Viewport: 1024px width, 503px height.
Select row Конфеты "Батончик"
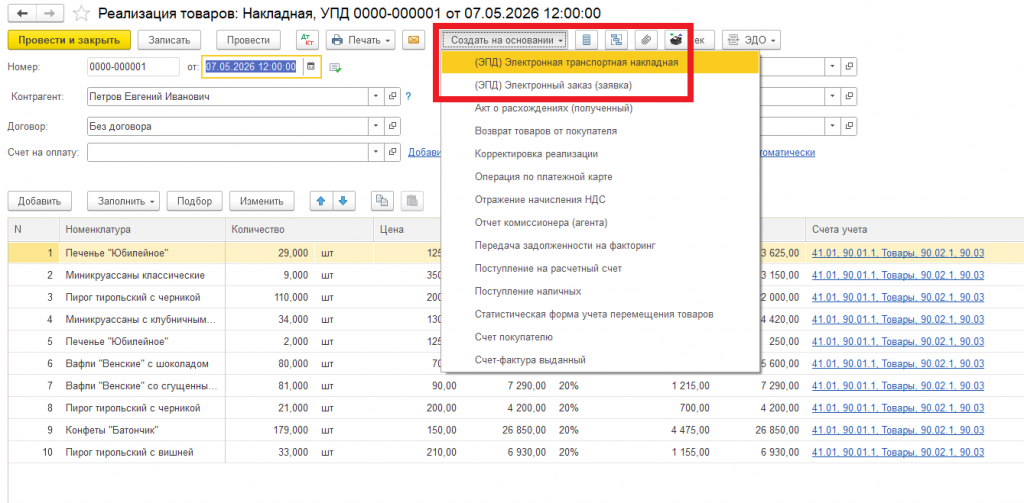tap(515, 430)
